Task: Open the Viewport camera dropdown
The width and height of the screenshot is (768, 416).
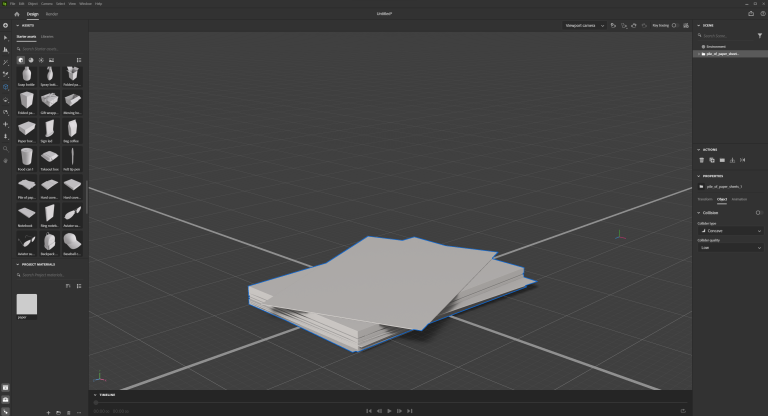Action: [585, 25]
